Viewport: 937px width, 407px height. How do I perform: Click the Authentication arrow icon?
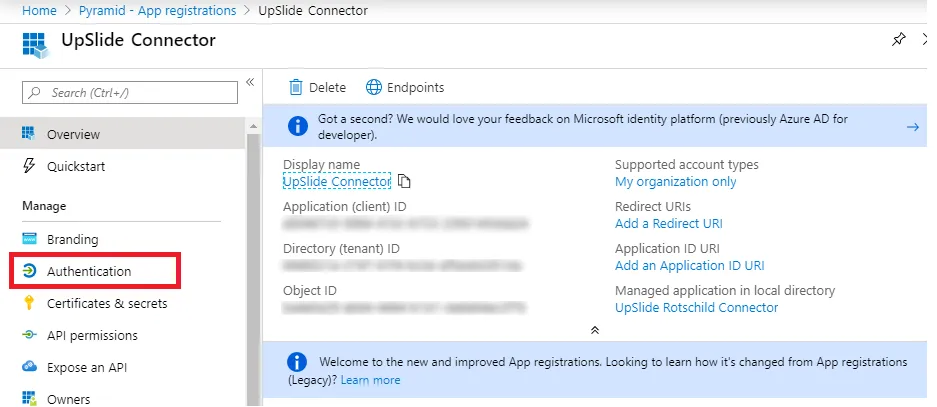point(29,271)
